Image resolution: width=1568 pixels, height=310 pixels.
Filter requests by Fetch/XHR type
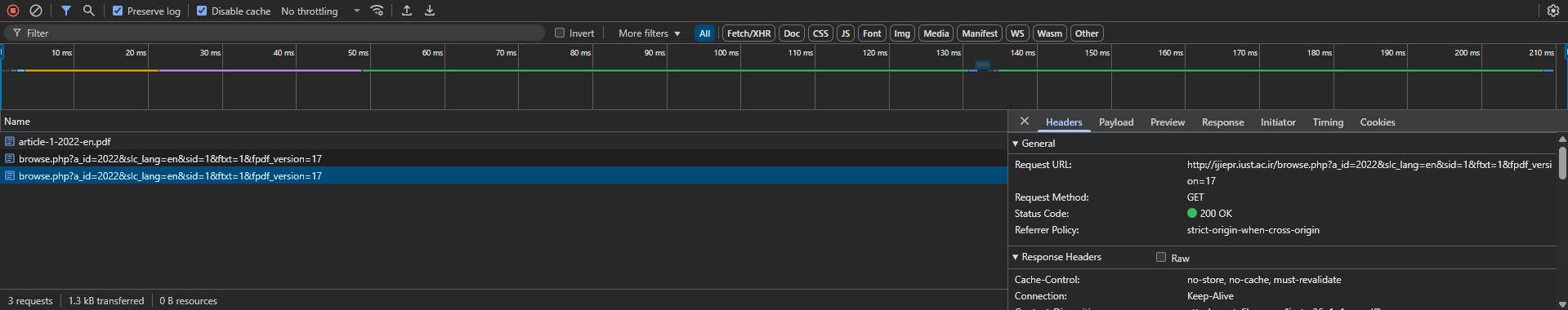[x=748, y=33]
